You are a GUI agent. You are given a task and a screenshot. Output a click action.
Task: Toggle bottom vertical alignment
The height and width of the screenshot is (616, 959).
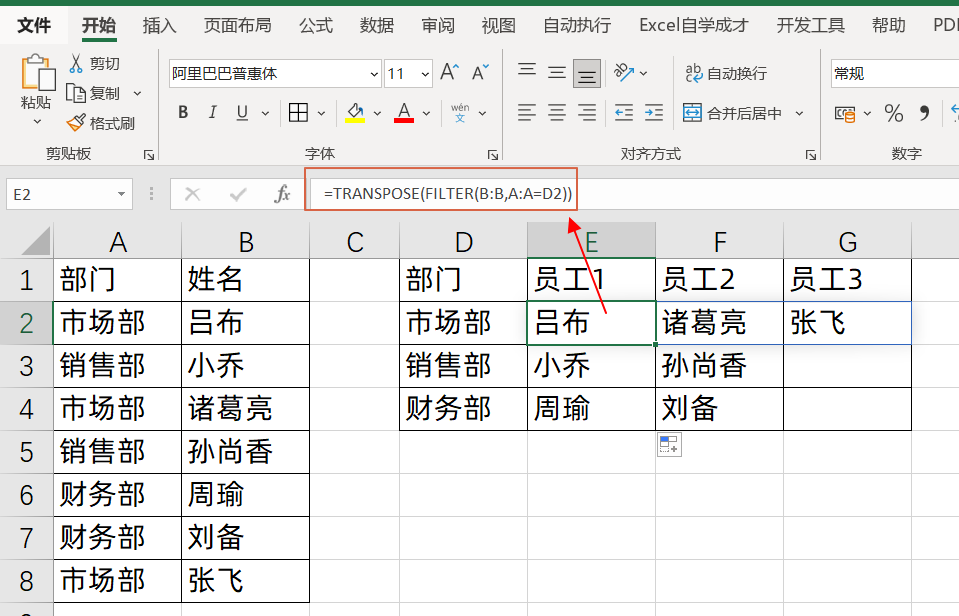tap(587, 73)
